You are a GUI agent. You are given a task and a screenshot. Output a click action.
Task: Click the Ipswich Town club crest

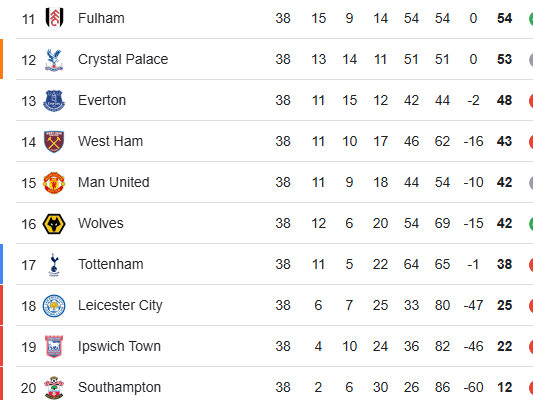[54, 347]
